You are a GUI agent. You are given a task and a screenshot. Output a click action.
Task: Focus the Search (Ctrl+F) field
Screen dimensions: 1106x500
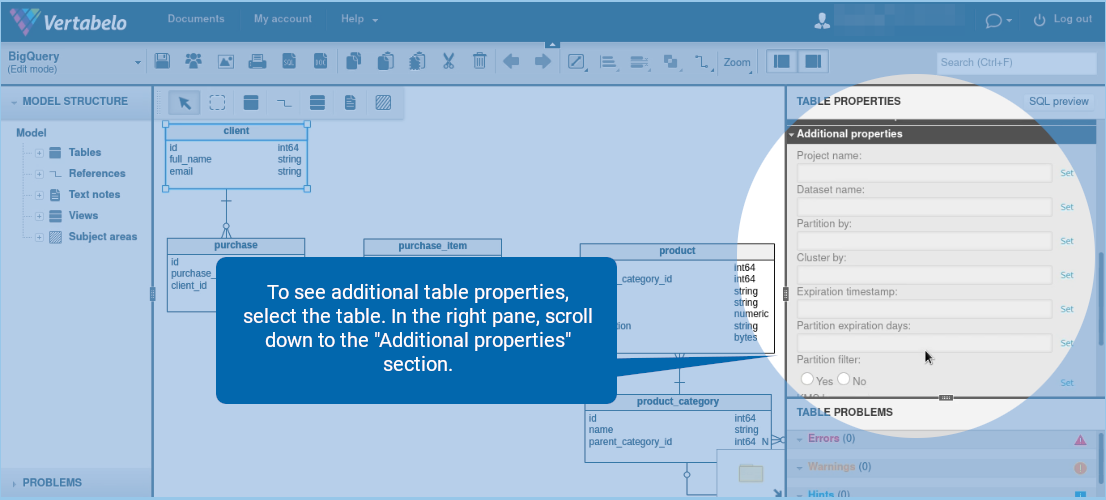tap(1016, 62)
